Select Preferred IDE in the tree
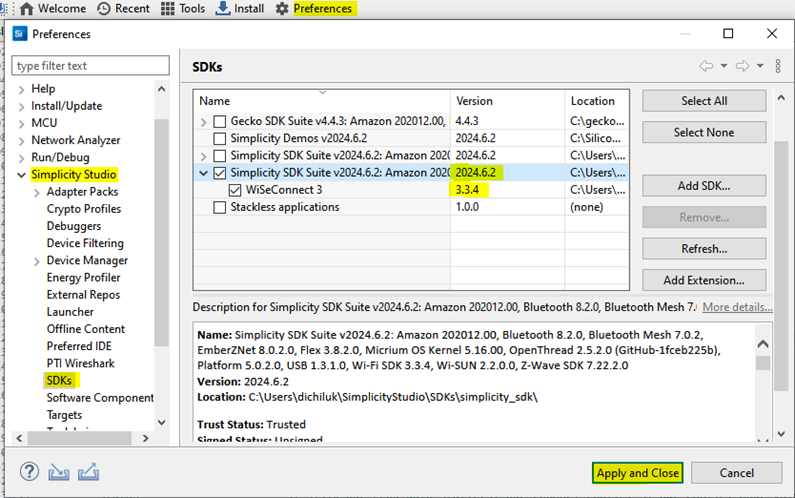The height and width of the screenshot is (498, 795). click(x=79, y=346)
